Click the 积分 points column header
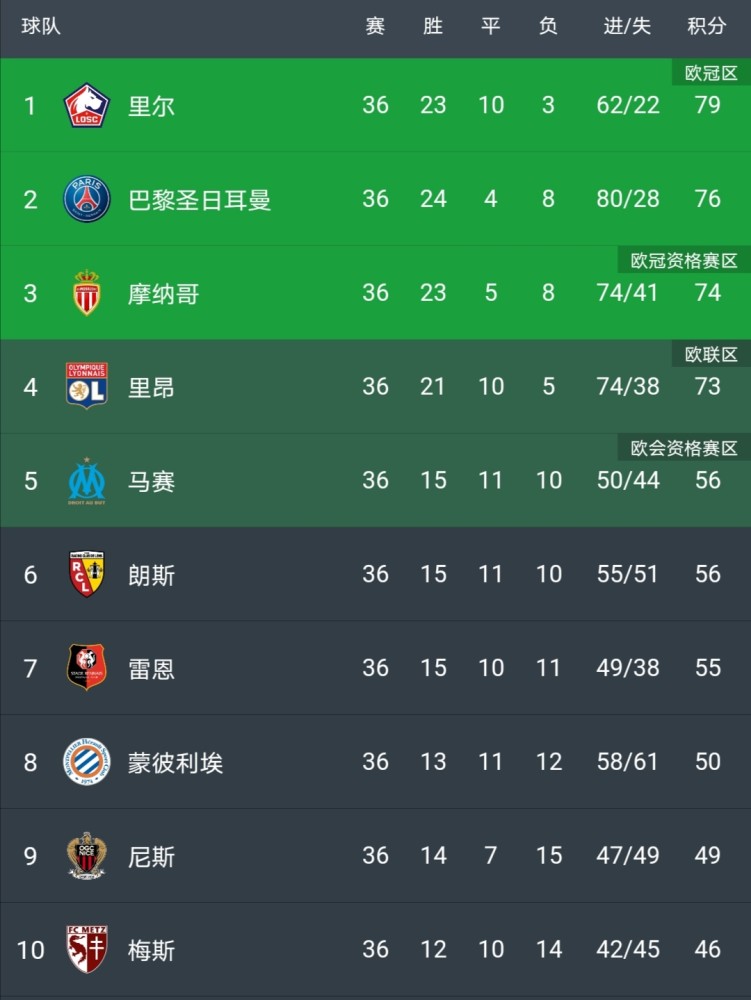751x1000 pixels. tap(707, 26)
